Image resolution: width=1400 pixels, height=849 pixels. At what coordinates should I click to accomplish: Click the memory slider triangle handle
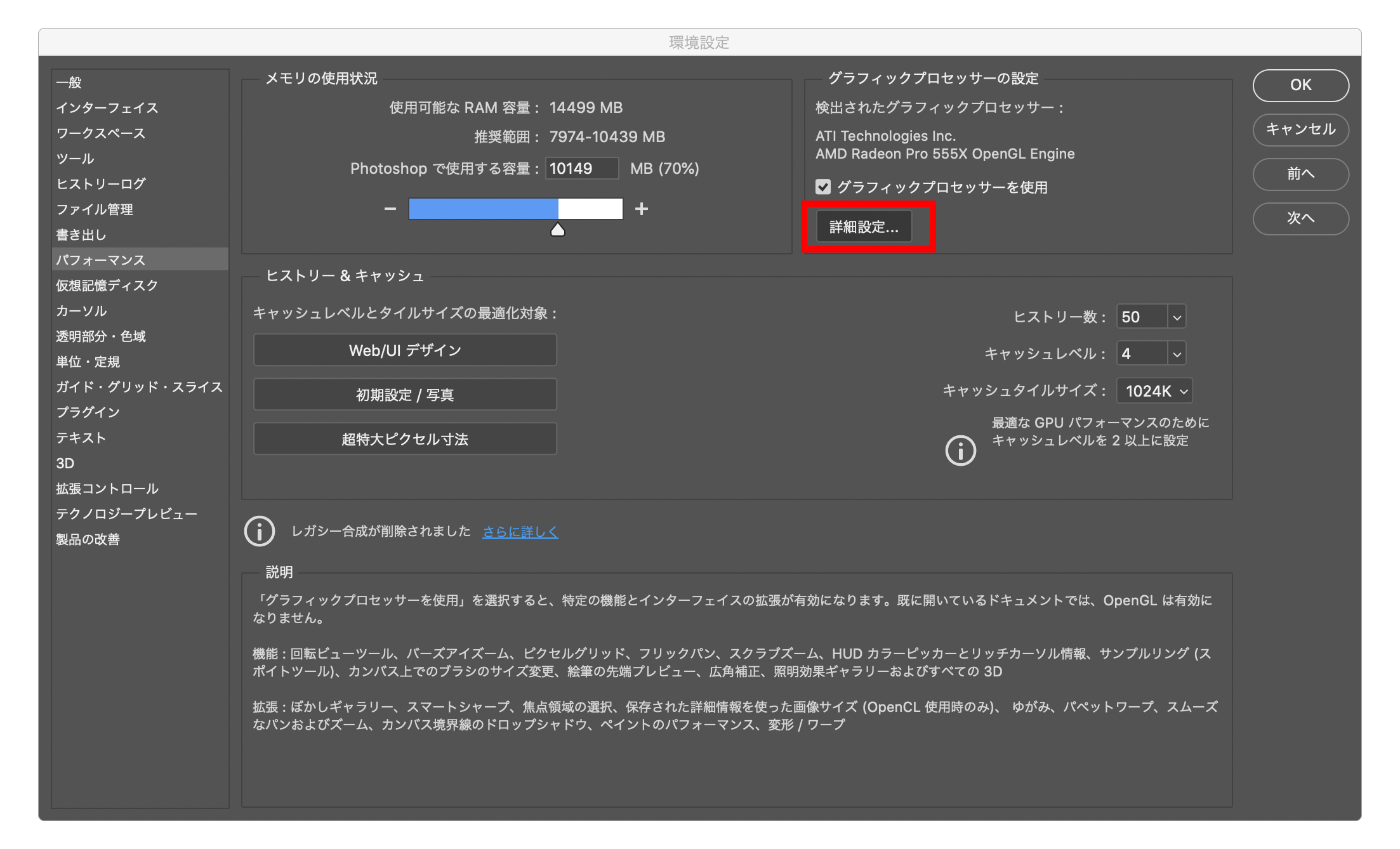[x=557, y=230]
